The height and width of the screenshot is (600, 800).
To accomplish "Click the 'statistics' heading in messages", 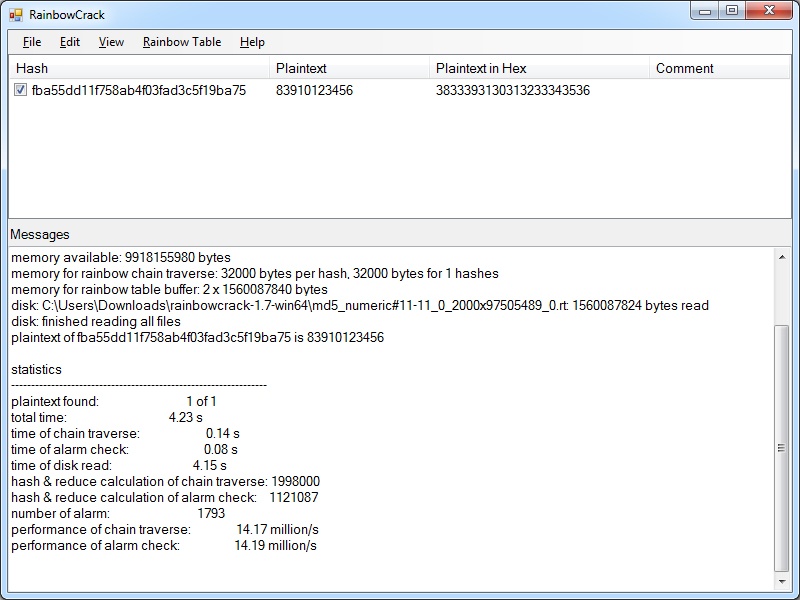I will tap(36, 369).
